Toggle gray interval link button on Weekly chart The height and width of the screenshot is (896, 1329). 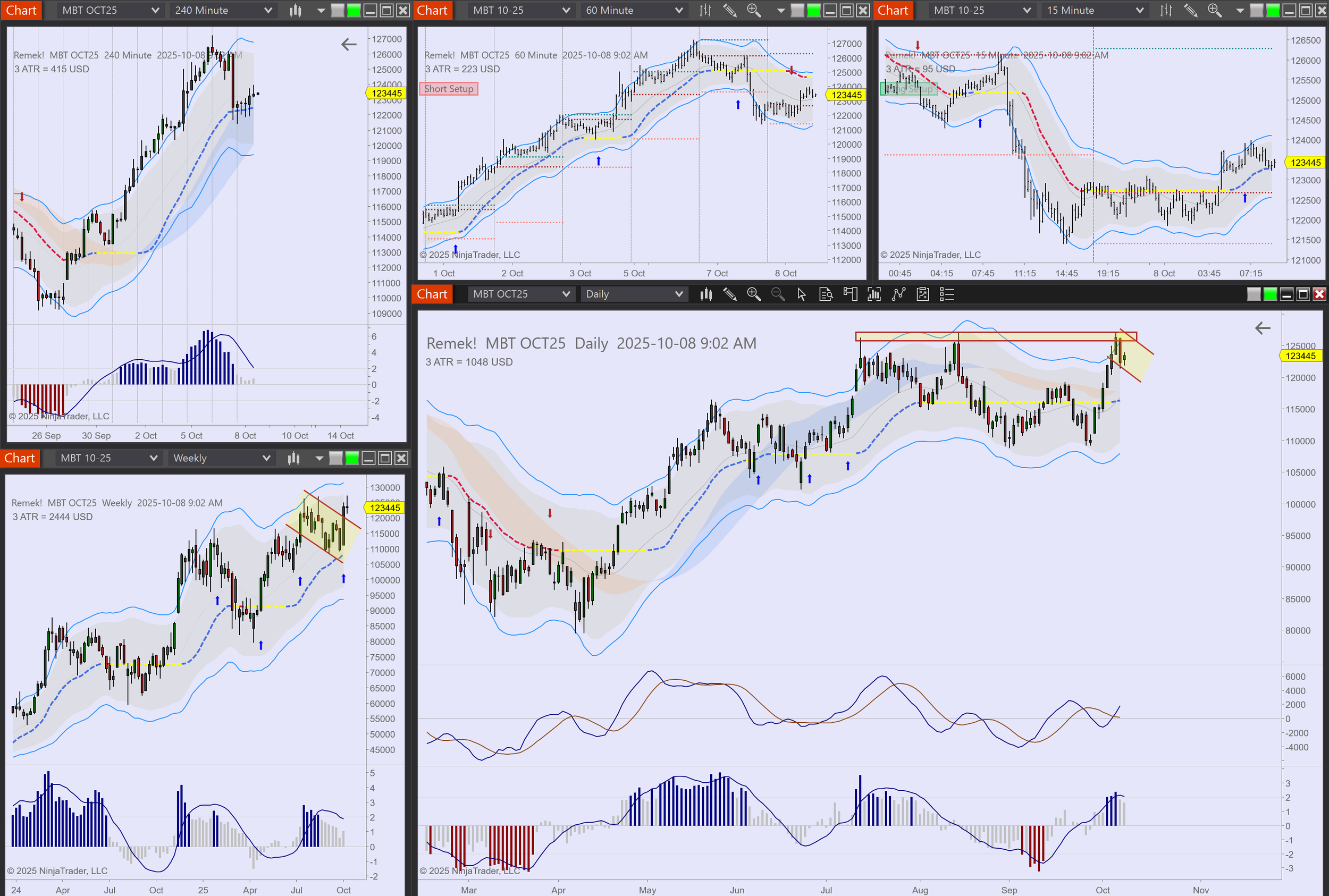pyautogui.click(x=336, y=458)
